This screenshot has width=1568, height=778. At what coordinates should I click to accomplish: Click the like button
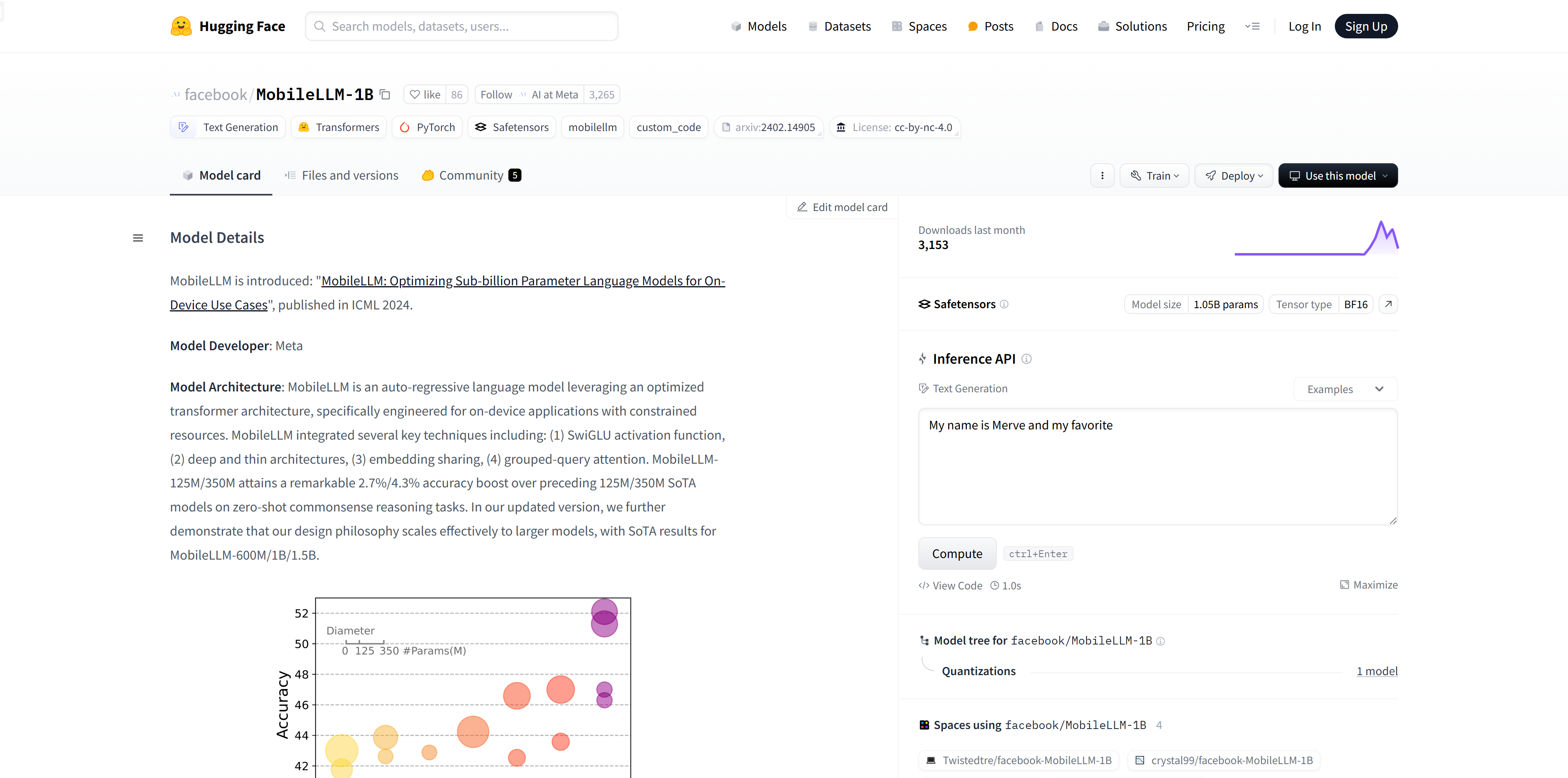pos(425,94)
